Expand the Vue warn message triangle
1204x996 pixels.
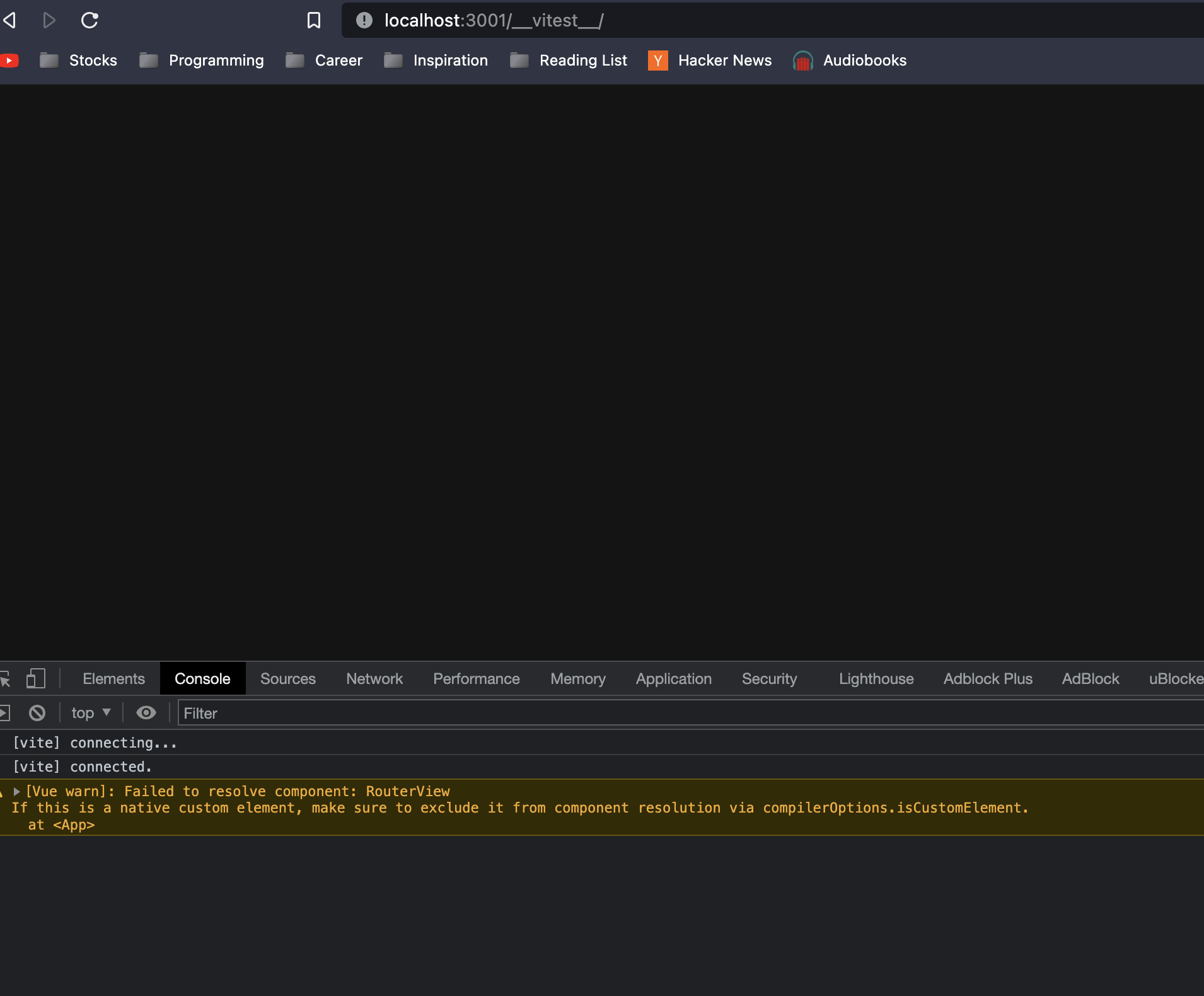(x=17, y=791)
